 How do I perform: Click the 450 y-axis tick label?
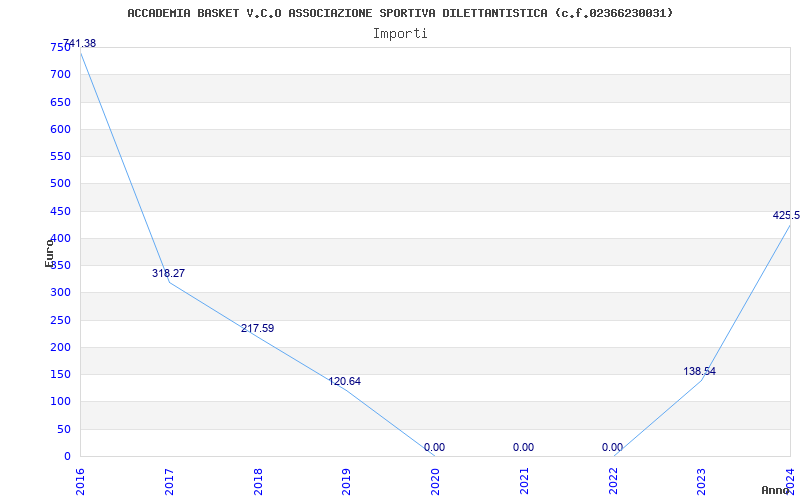(x=60, y=211)
